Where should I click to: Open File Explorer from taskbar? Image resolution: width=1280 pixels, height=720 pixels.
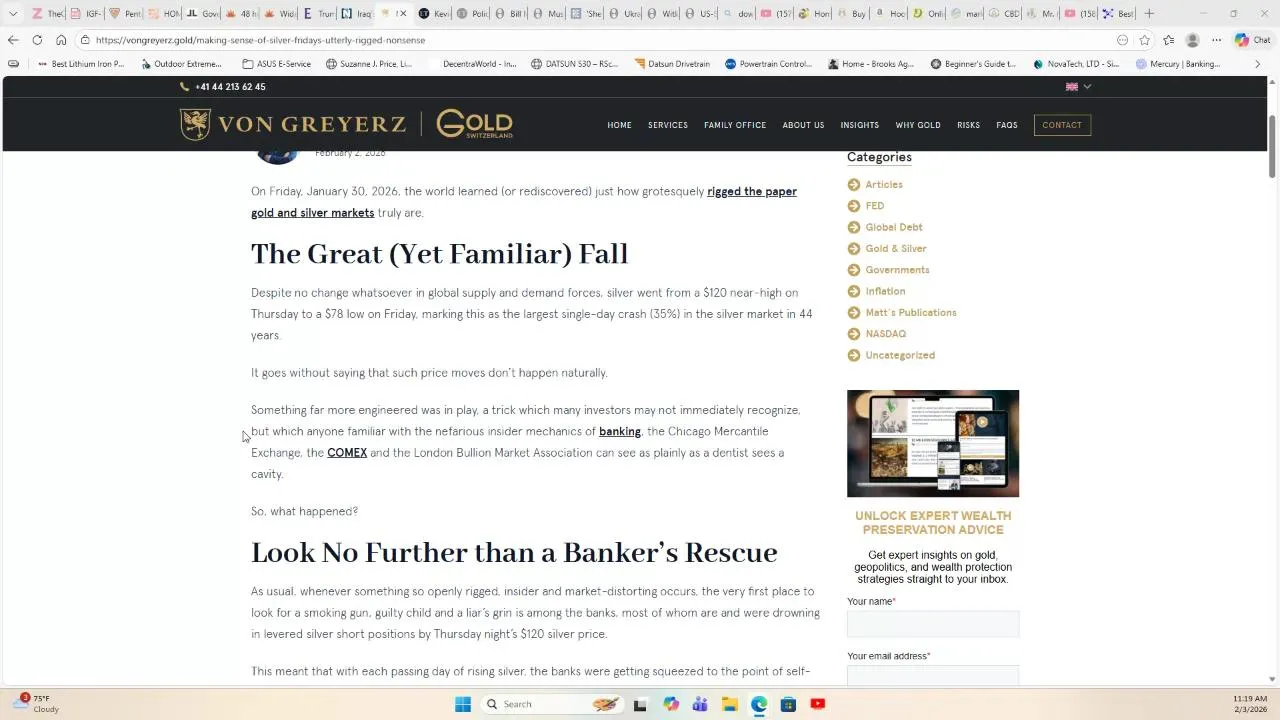[730, 704]
